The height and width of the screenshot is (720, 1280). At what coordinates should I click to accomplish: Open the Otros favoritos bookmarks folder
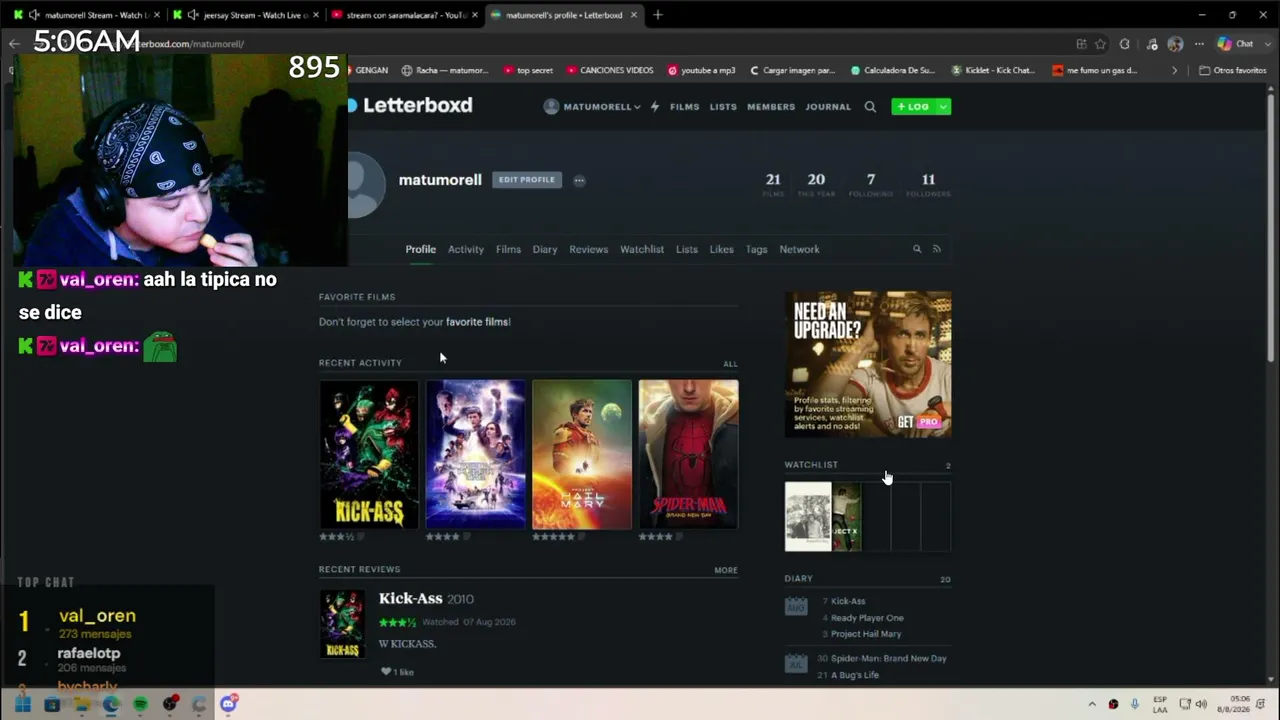[1233, 71]
